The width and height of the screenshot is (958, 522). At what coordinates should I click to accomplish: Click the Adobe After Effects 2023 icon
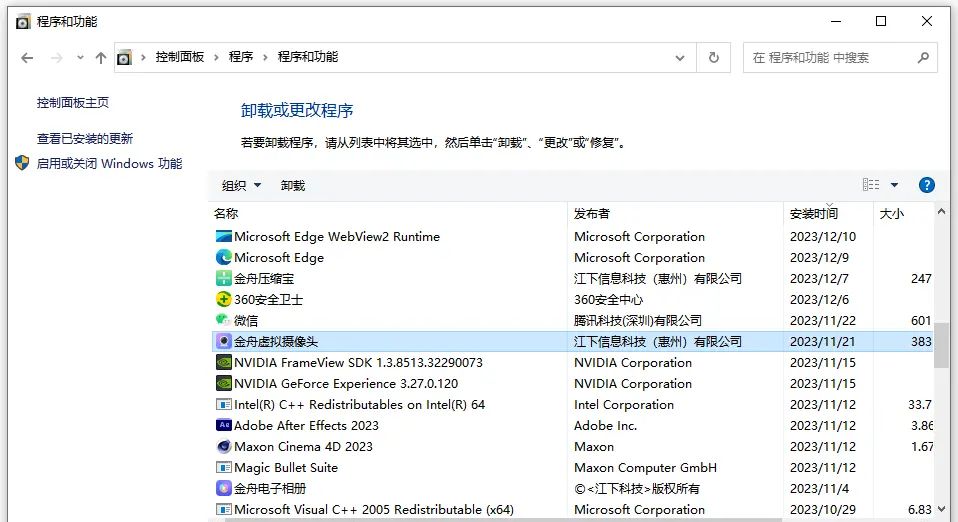(224, 425)
